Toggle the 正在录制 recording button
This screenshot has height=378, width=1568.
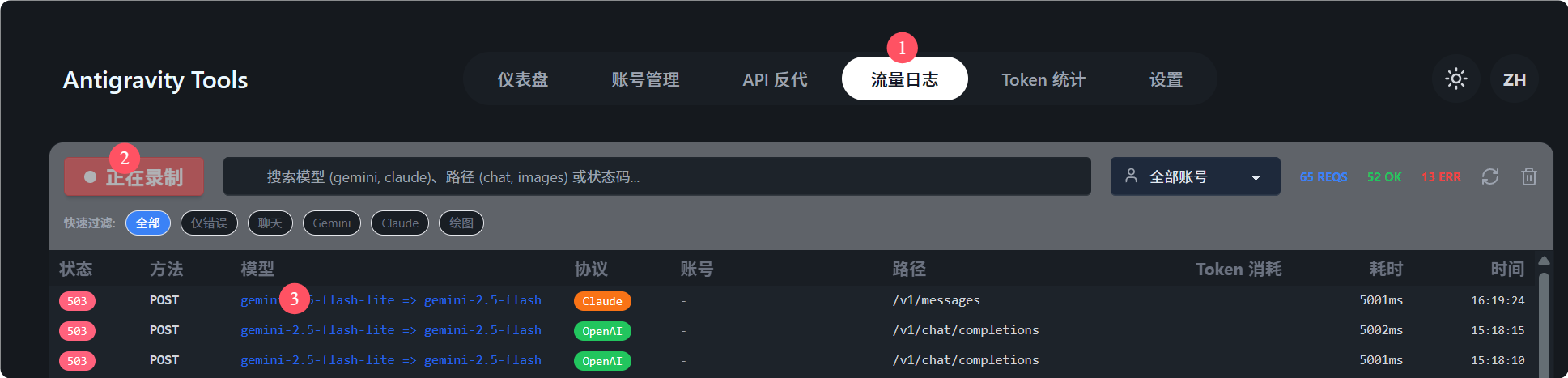tap(134, 176)
